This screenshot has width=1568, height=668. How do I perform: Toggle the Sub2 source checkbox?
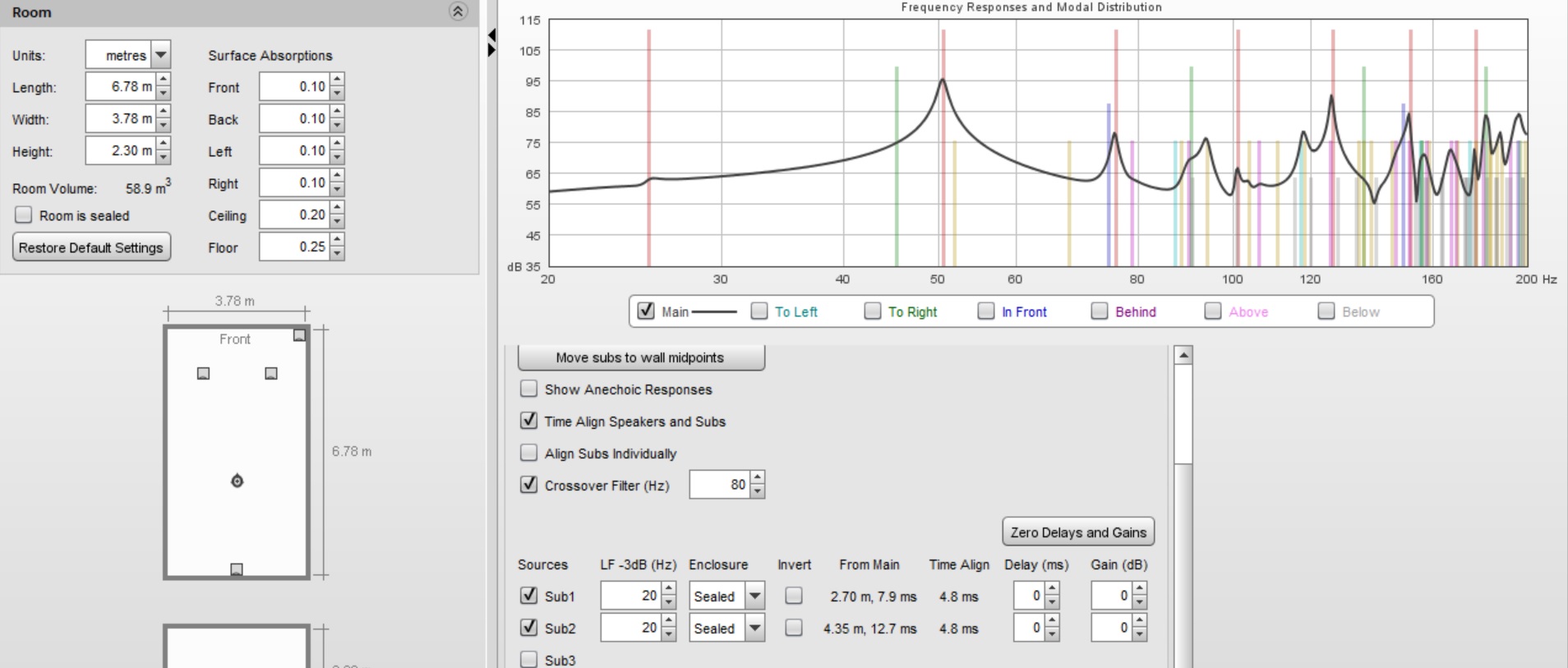[x=529, y=628]
